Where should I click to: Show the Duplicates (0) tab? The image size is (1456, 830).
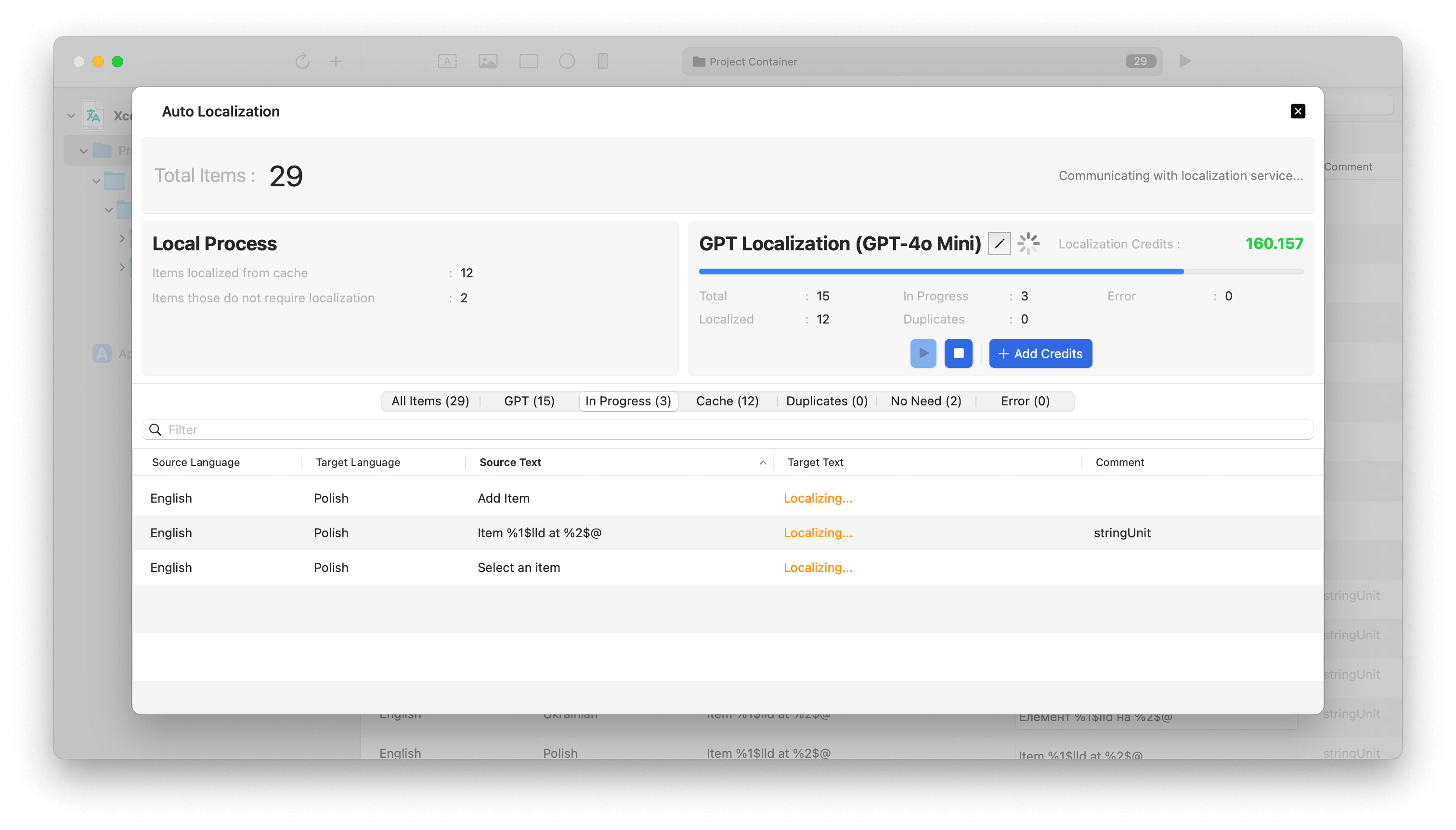827,401
